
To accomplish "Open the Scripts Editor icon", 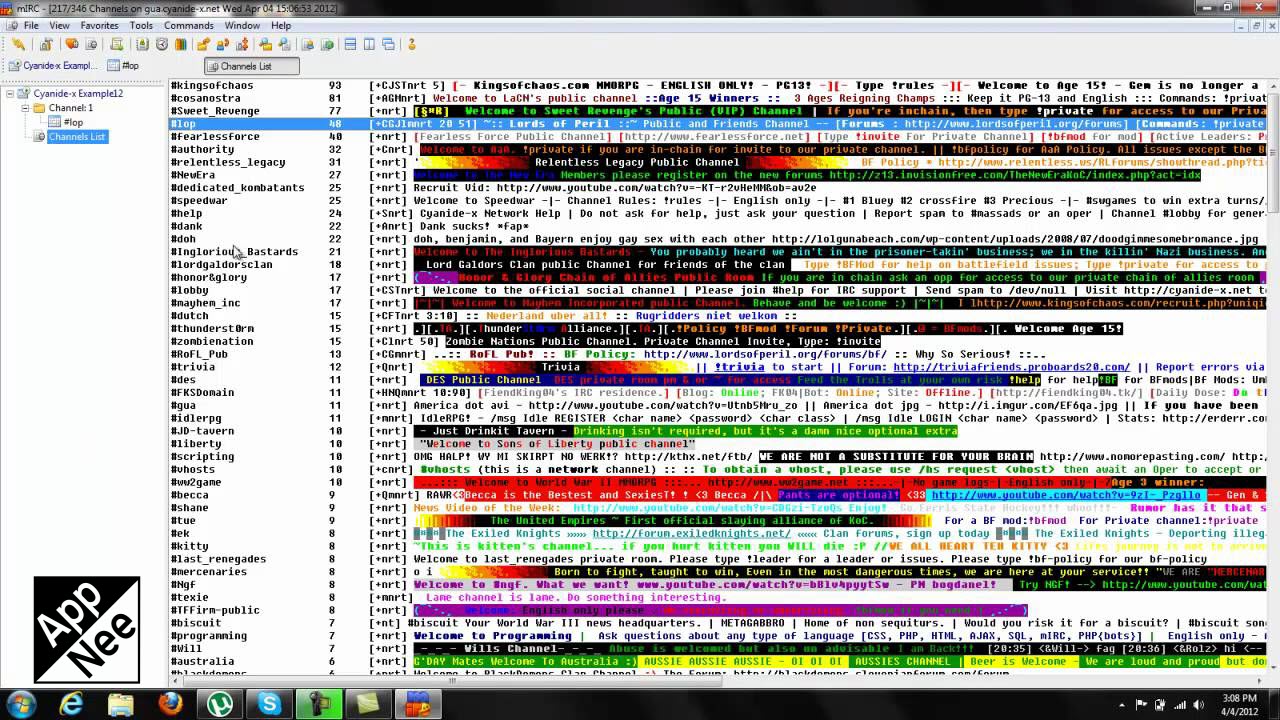I will coord(117,44).
